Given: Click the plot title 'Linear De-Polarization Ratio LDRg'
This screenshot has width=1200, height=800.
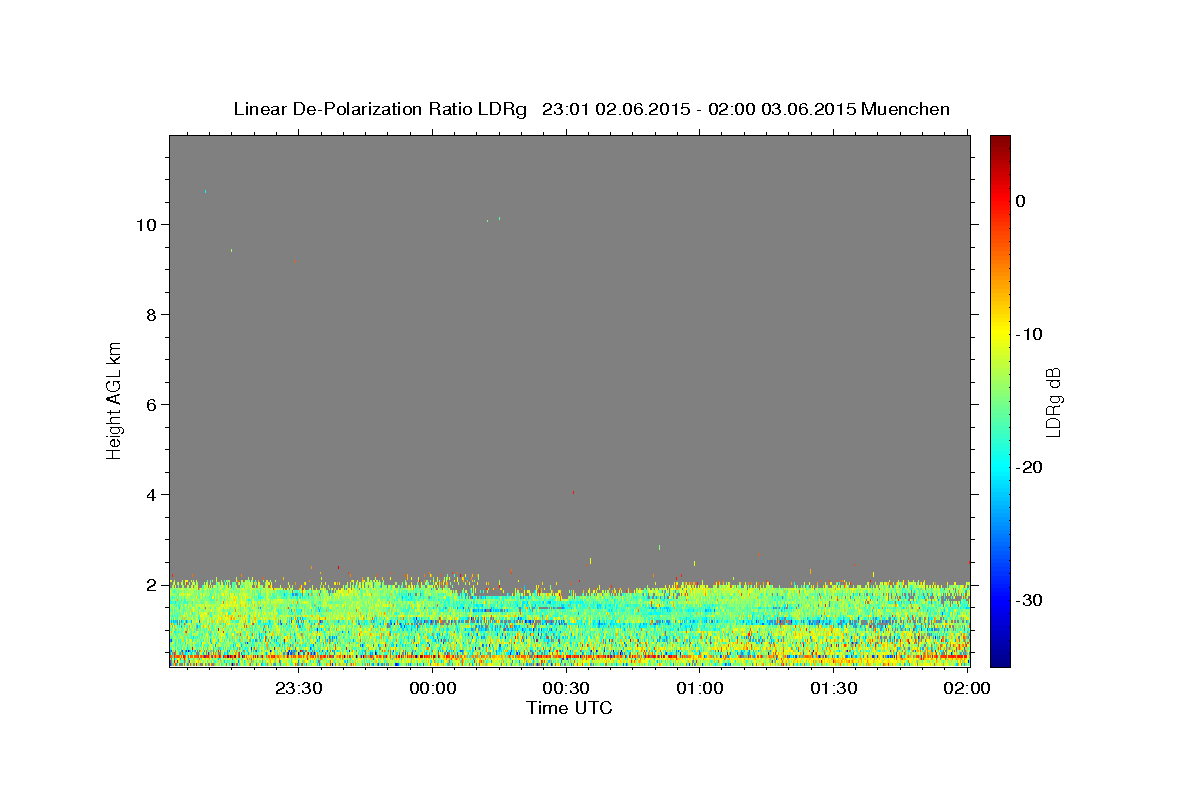Looking at the screenshot, I should 380,109.
